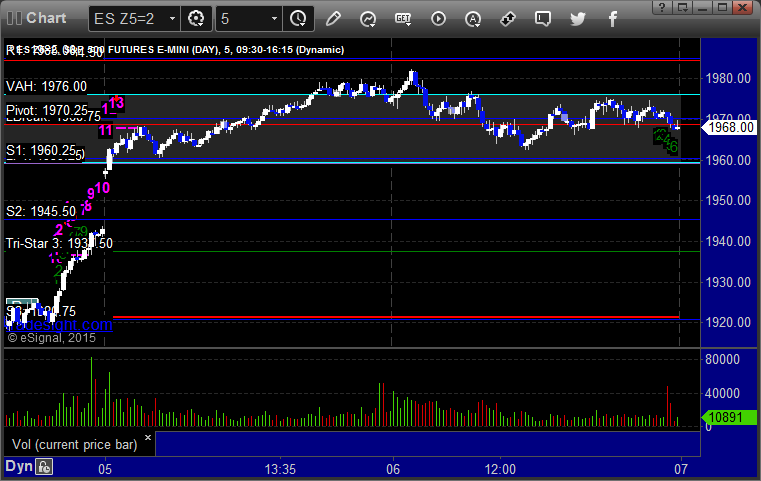The width and height of the screenshot is (761, 481).
Task: Share chart via Twitter icon
Action: (x=578, y=18)
